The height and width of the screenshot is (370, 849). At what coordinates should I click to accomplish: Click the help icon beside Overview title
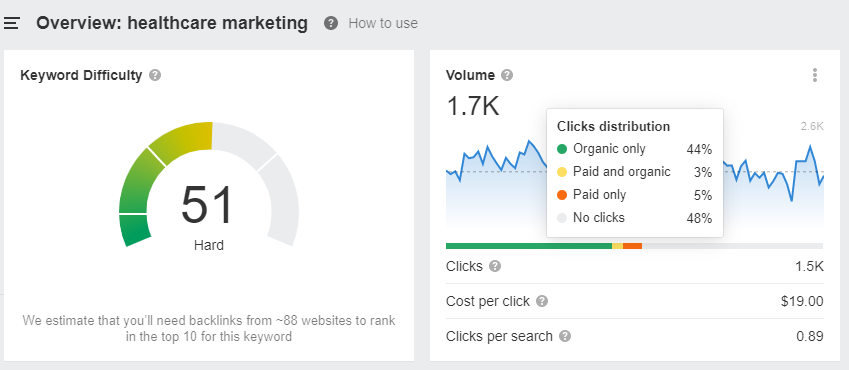tap(331, 23)
